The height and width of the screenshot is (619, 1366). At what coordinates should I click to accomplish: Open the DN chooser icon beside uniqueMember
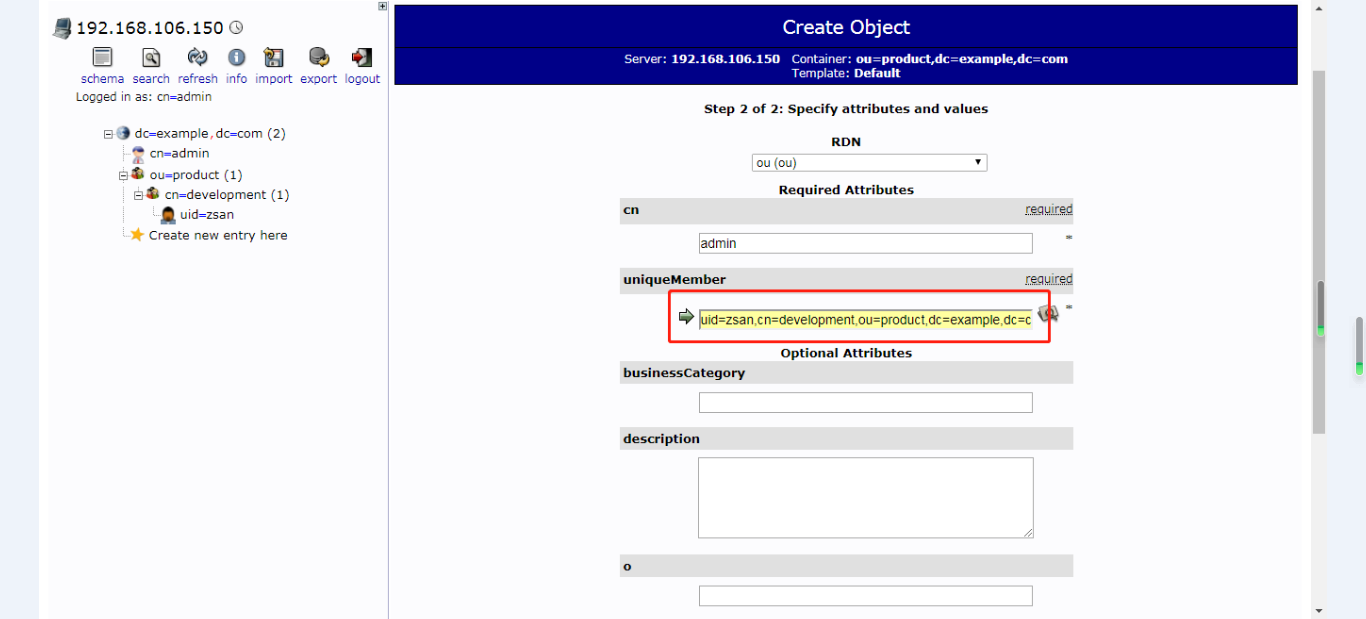[x=1047, y=313]
